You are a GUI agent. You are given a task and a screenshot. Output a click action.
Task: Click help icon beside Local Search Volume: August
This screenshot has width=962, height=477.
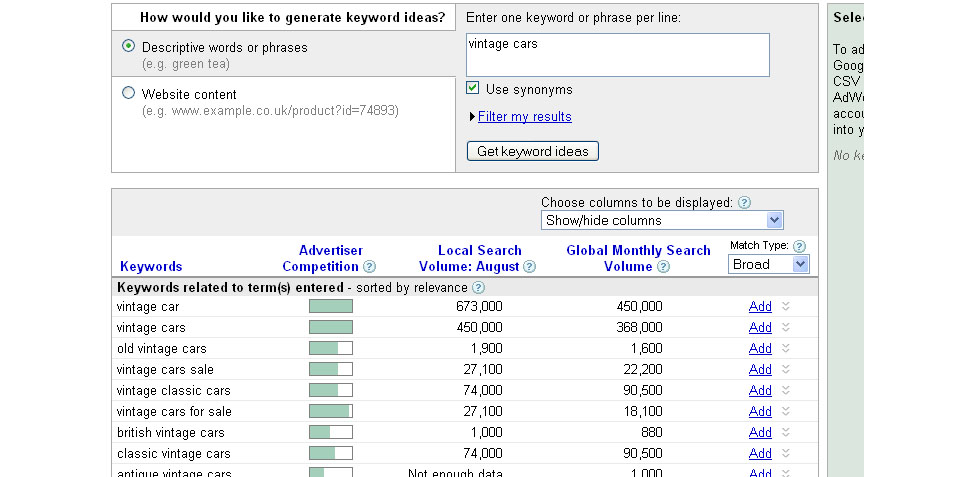click(x=530, y=267)
